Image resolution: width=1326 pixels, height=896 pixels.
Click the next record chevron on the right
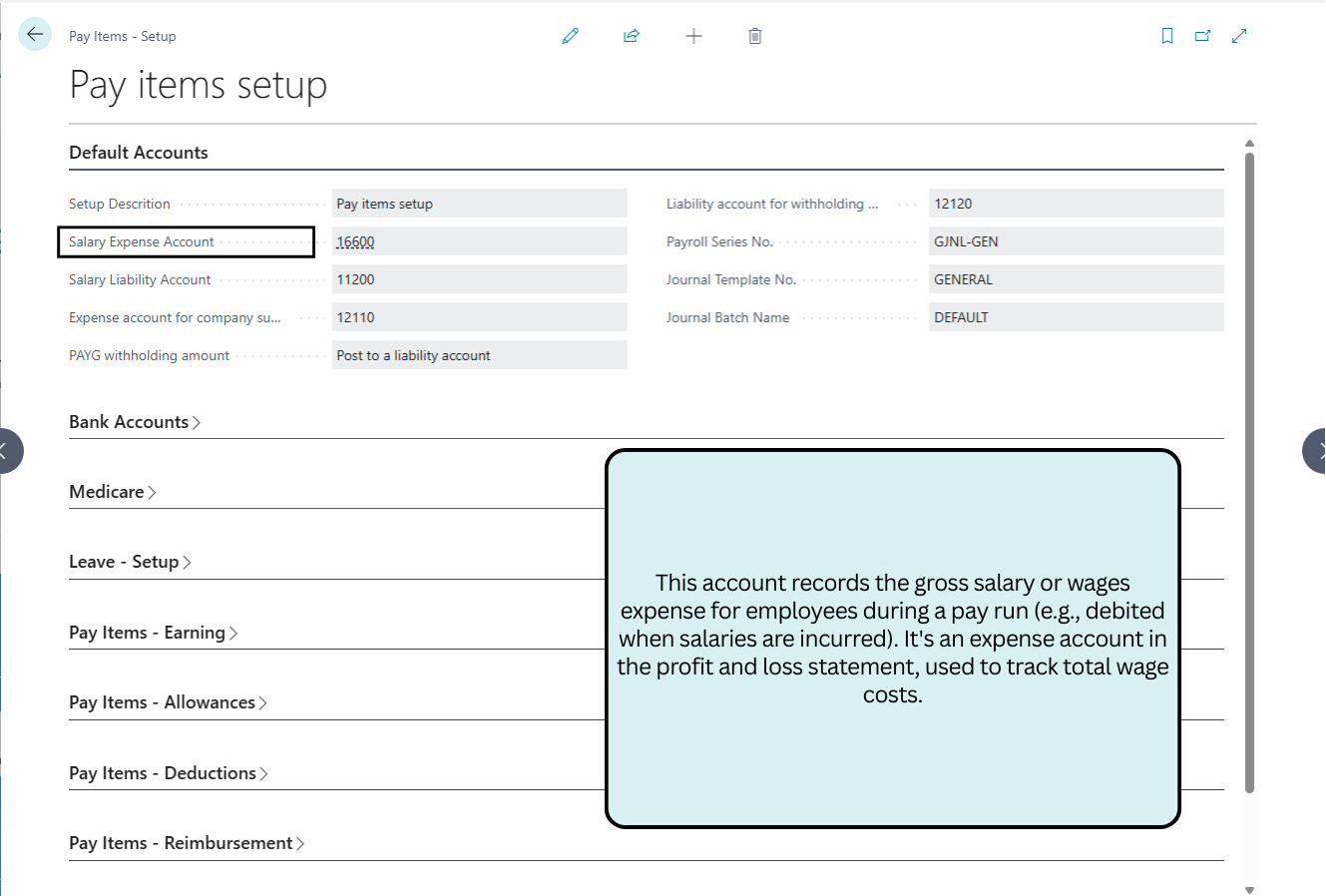click(x=1318, y=450)
